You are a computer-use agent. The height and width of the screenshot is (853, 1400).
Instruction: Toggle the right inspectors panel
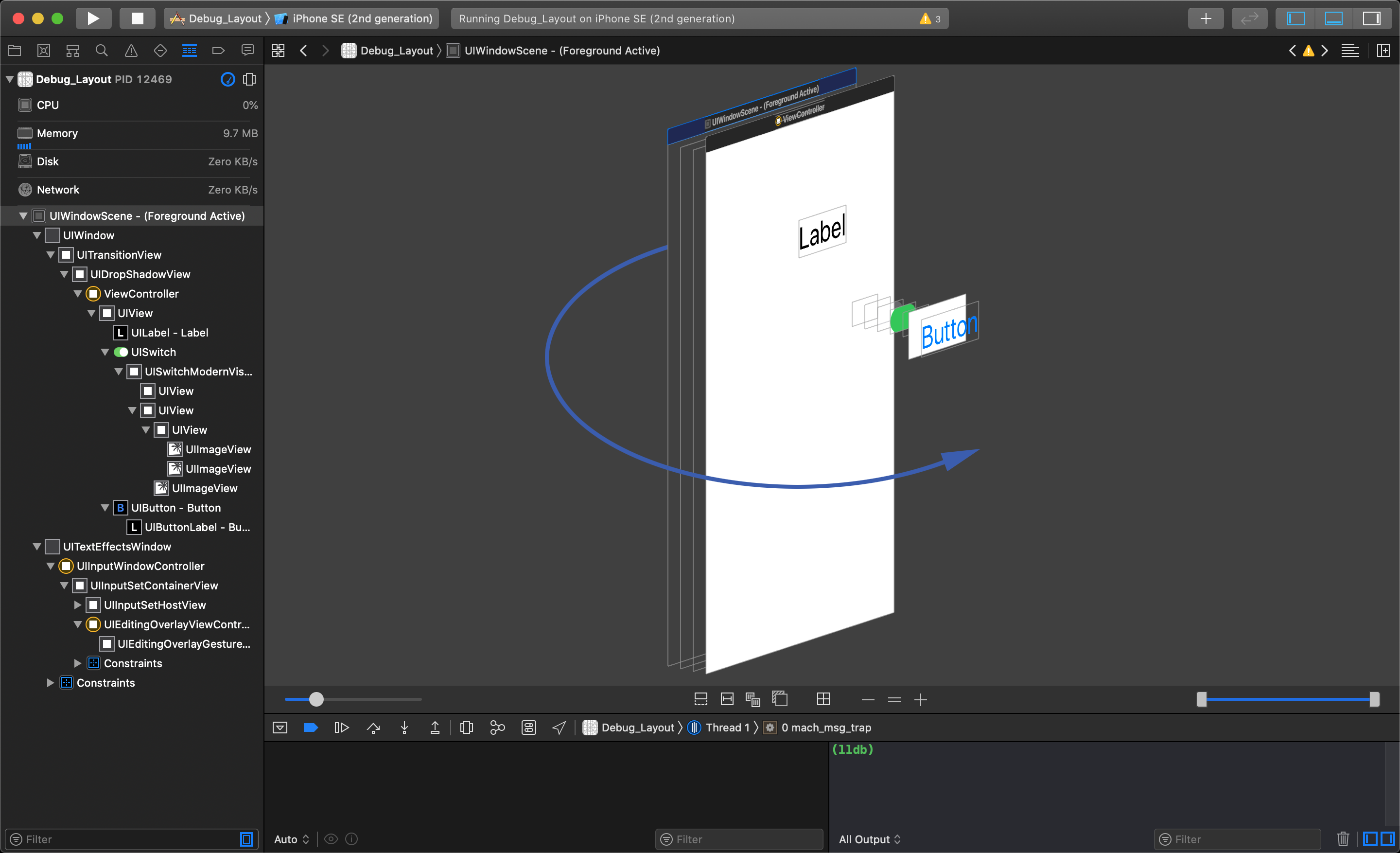click(x=1372, y=18)
